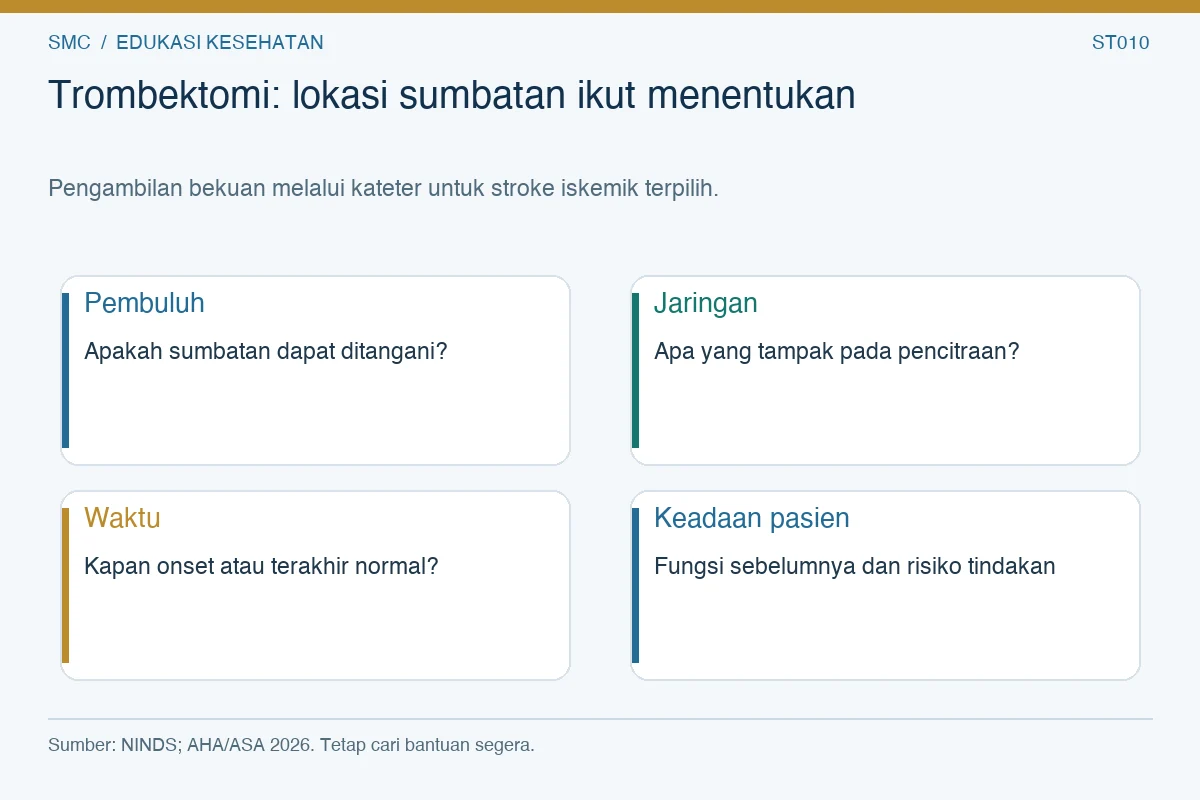Click the SMC breadcrumb label
Screen dimensions: 1200x800
[x=69, y=43]
